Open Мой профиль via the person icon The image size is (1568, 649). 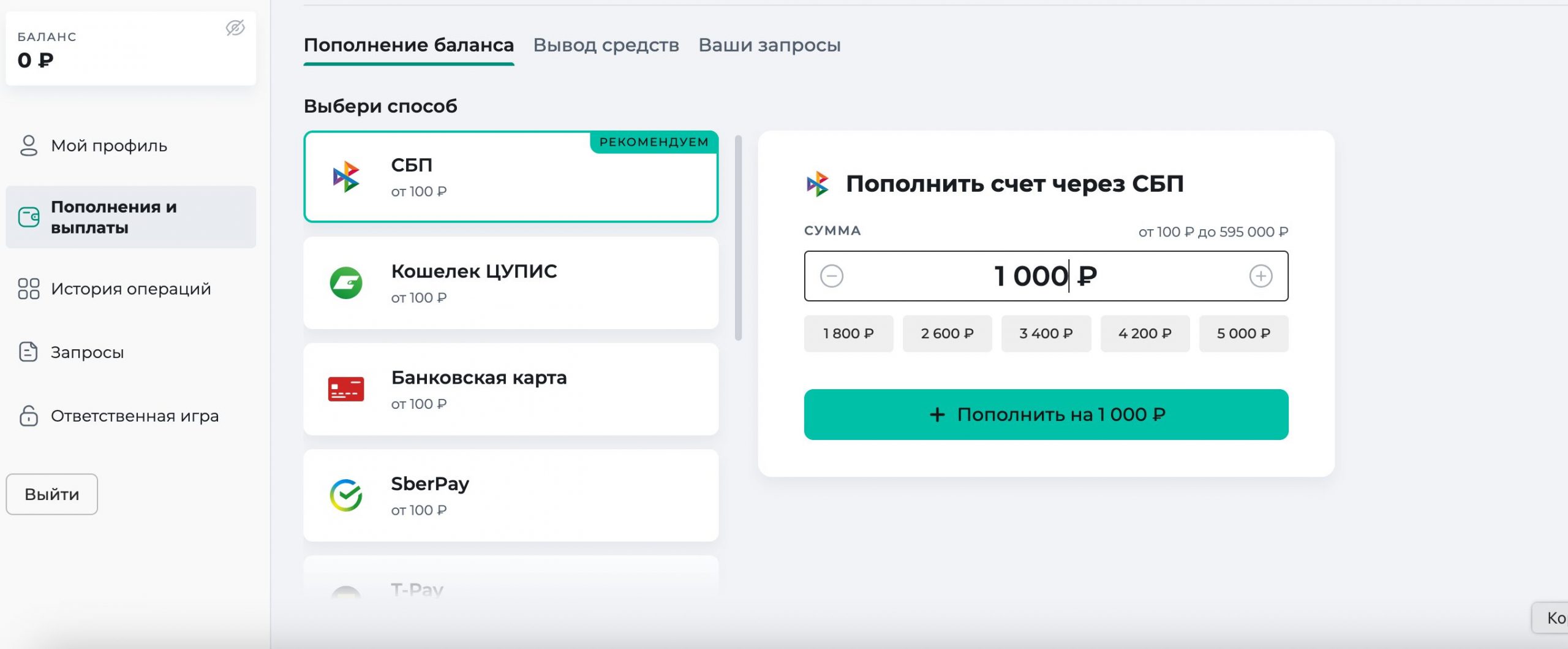[x=28, y=145]
